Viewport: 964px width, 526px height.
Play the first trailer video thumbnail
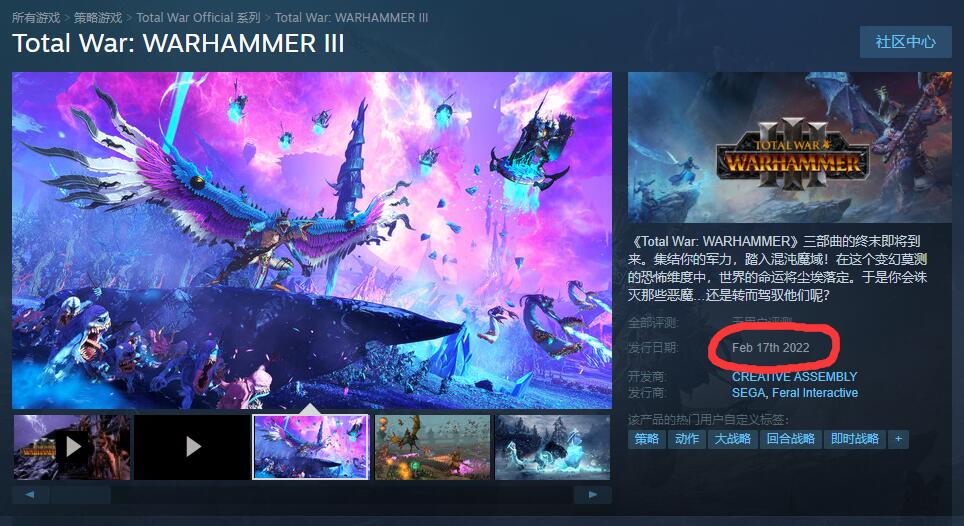72,447
